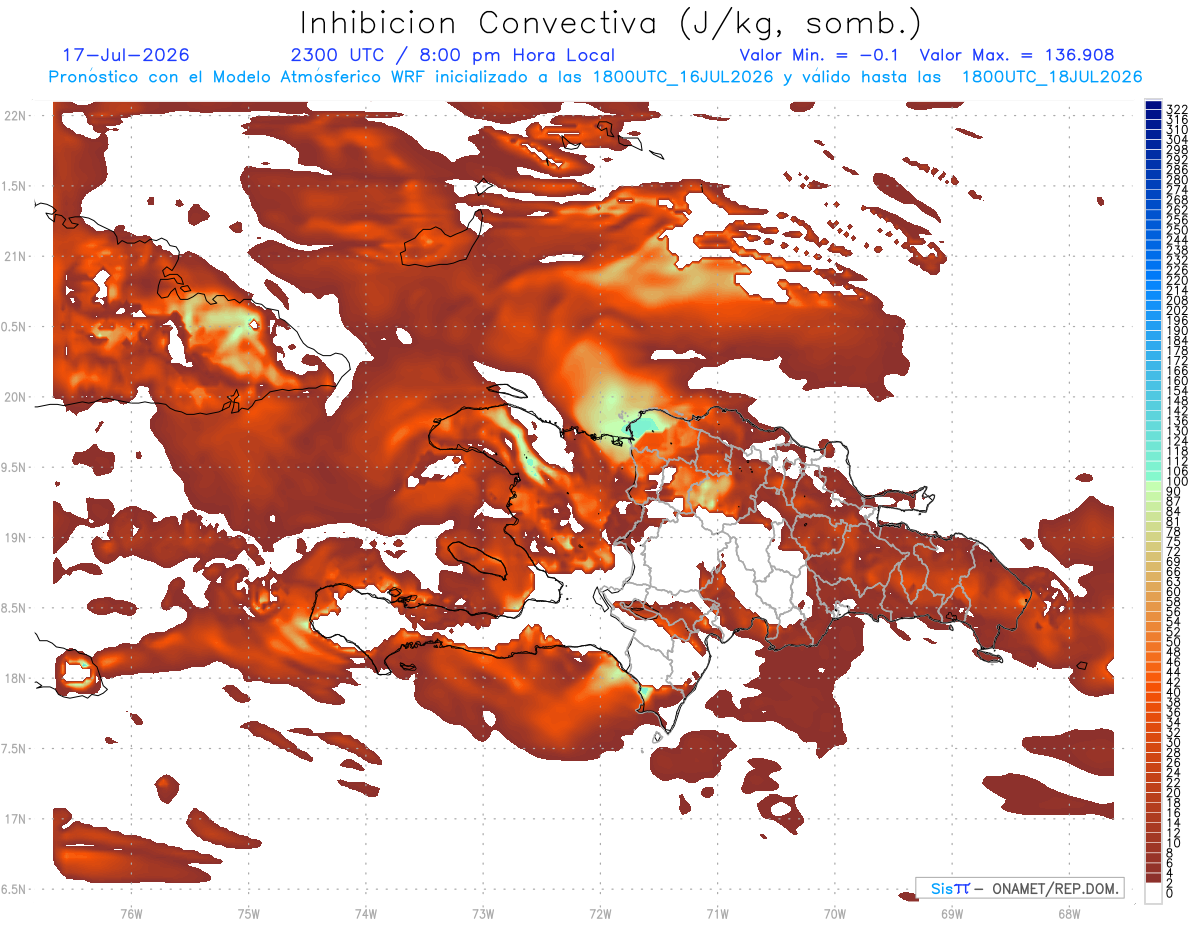Click "2300 UTC / 8:00 pm Hora Local"
The image size is (1200, 927).
(453, 55)
